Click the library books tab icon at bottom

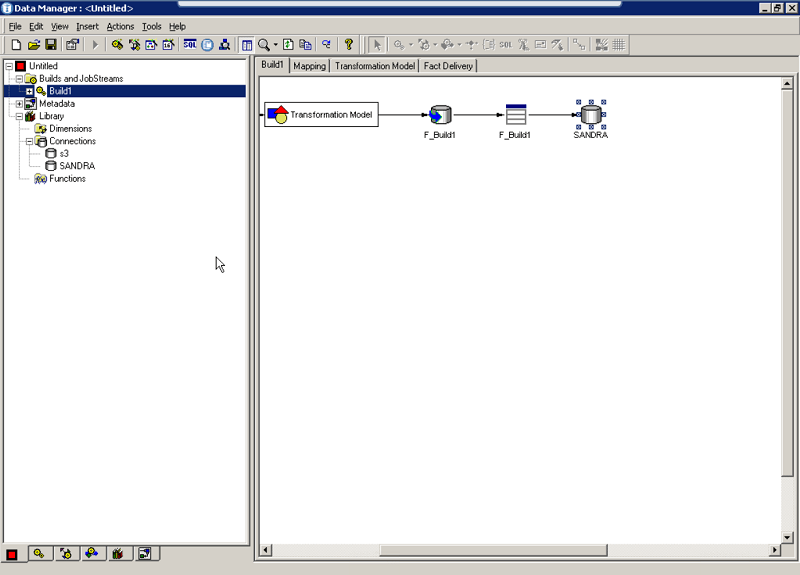[117, 553]
